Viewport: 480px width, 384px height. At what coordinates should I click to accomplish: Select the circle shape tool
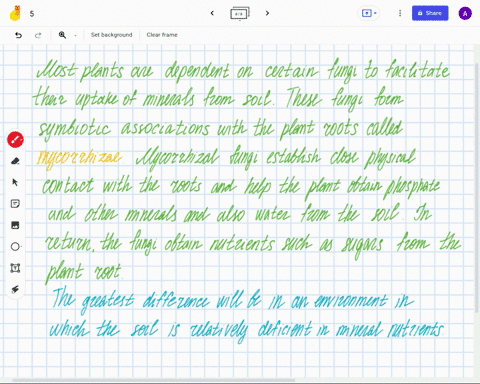[x=15, y=247]
